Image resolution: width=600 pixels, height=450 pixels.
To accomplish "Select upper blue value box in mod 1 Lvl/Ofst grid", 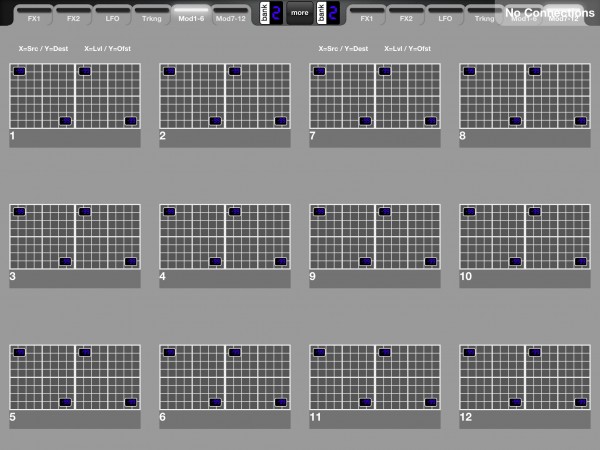I will click(x=85, y=71).
